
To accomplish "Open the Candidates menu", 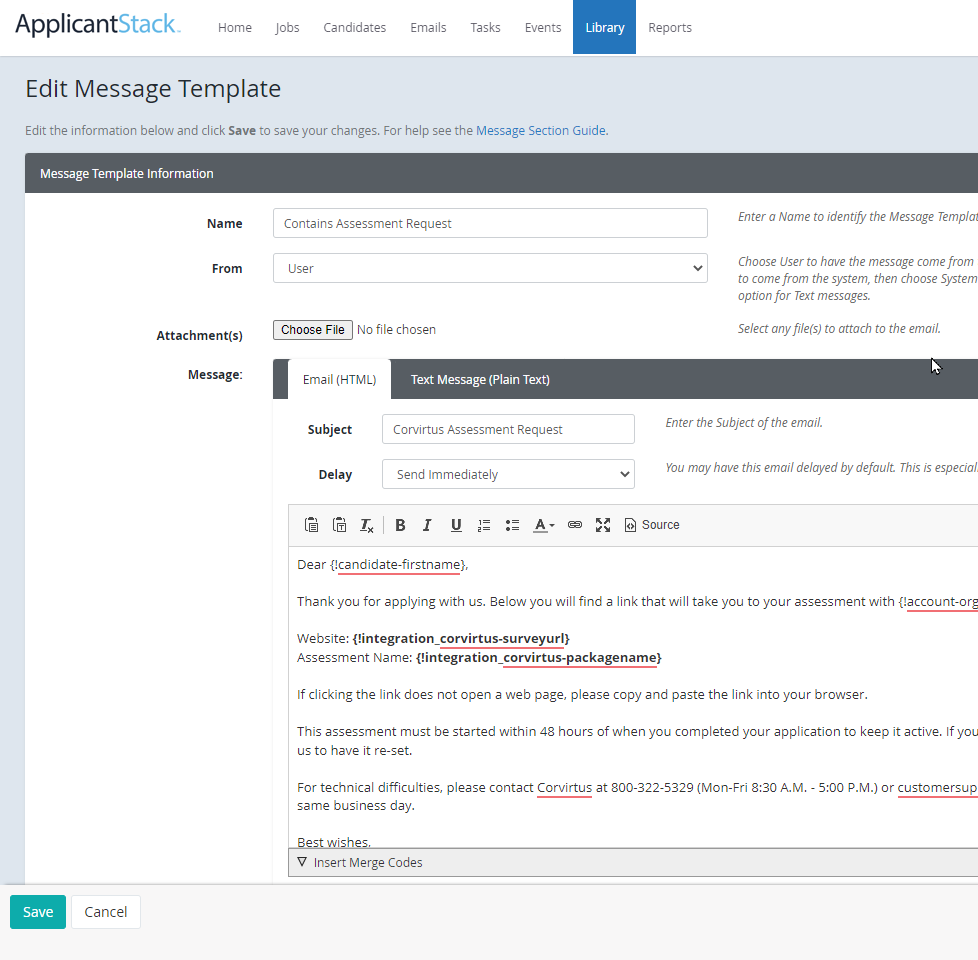I will (x=354, y=27).
